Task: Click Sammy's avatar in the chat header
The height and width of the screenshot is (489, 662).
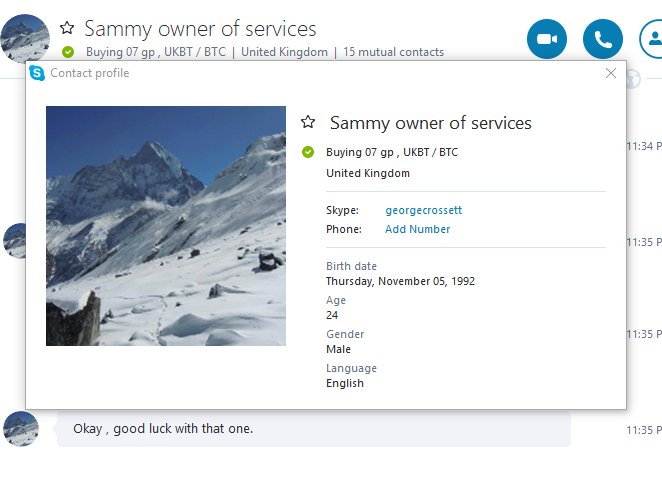Action: 25,39
